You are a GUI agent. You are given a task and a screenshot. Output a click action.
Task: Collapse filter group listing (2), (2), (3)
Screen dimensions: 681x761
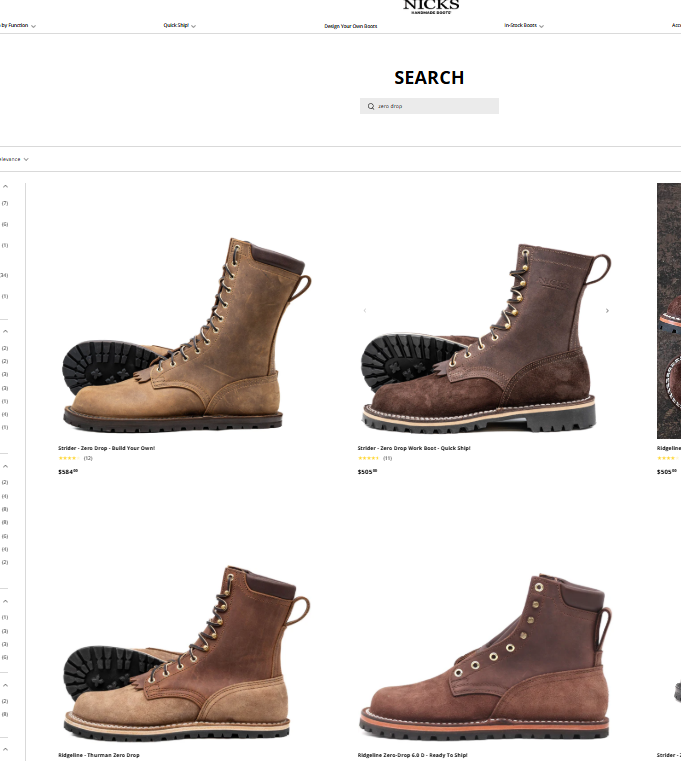(x=5, y=331)
